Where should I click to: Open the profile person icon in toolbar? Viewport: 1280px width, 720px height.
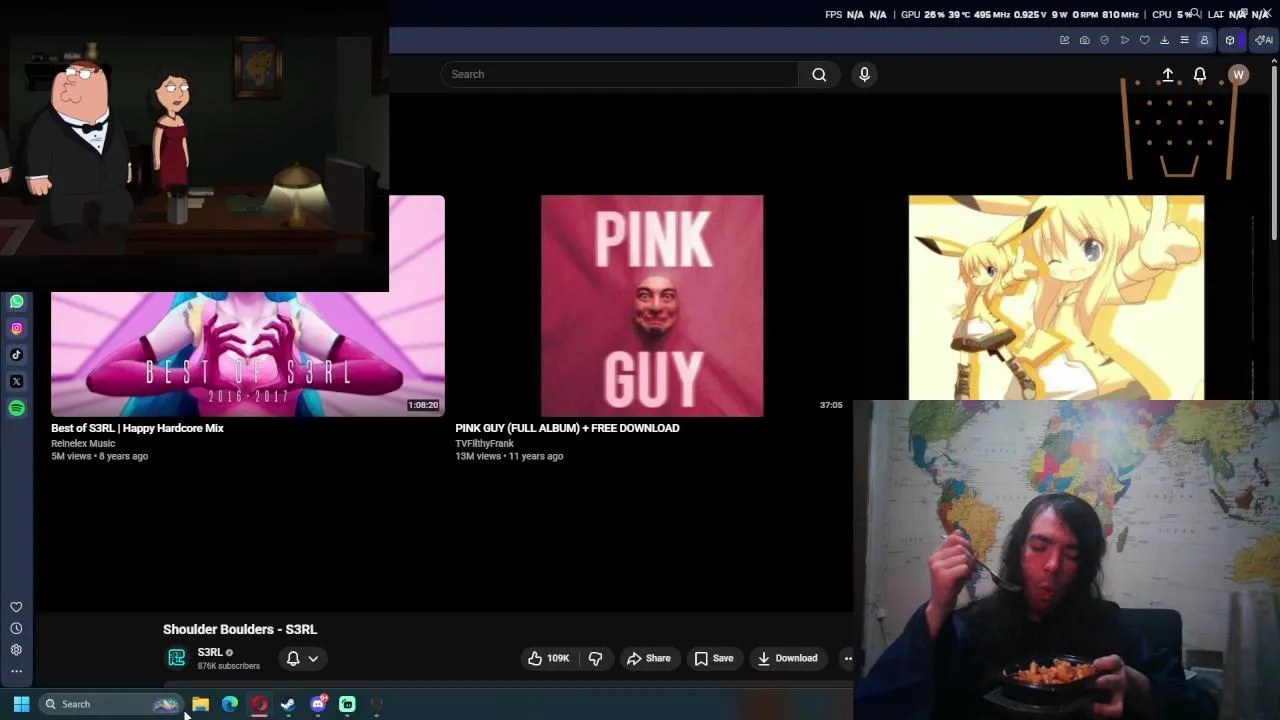[x=1204, y=40]
